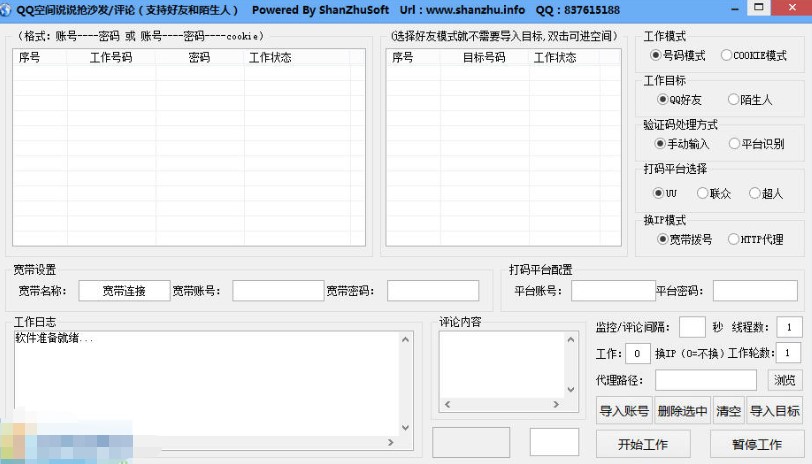This screenshot has height=464, width=812.
Task: Minimize the window
Action: 734,8
